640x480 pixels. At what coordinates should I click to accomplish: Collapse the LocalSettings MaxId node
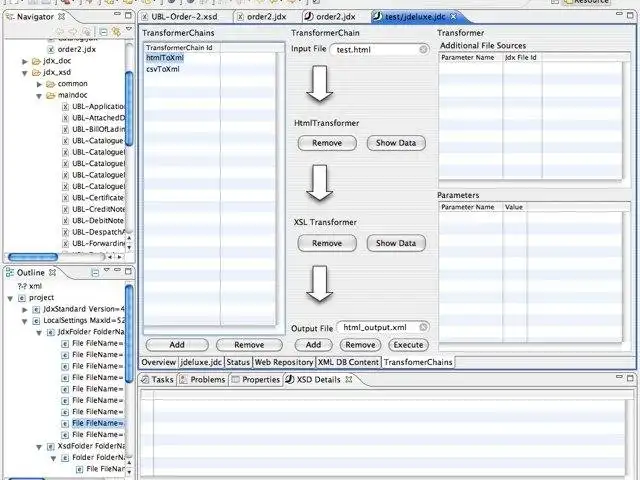[x=25, y=322]
